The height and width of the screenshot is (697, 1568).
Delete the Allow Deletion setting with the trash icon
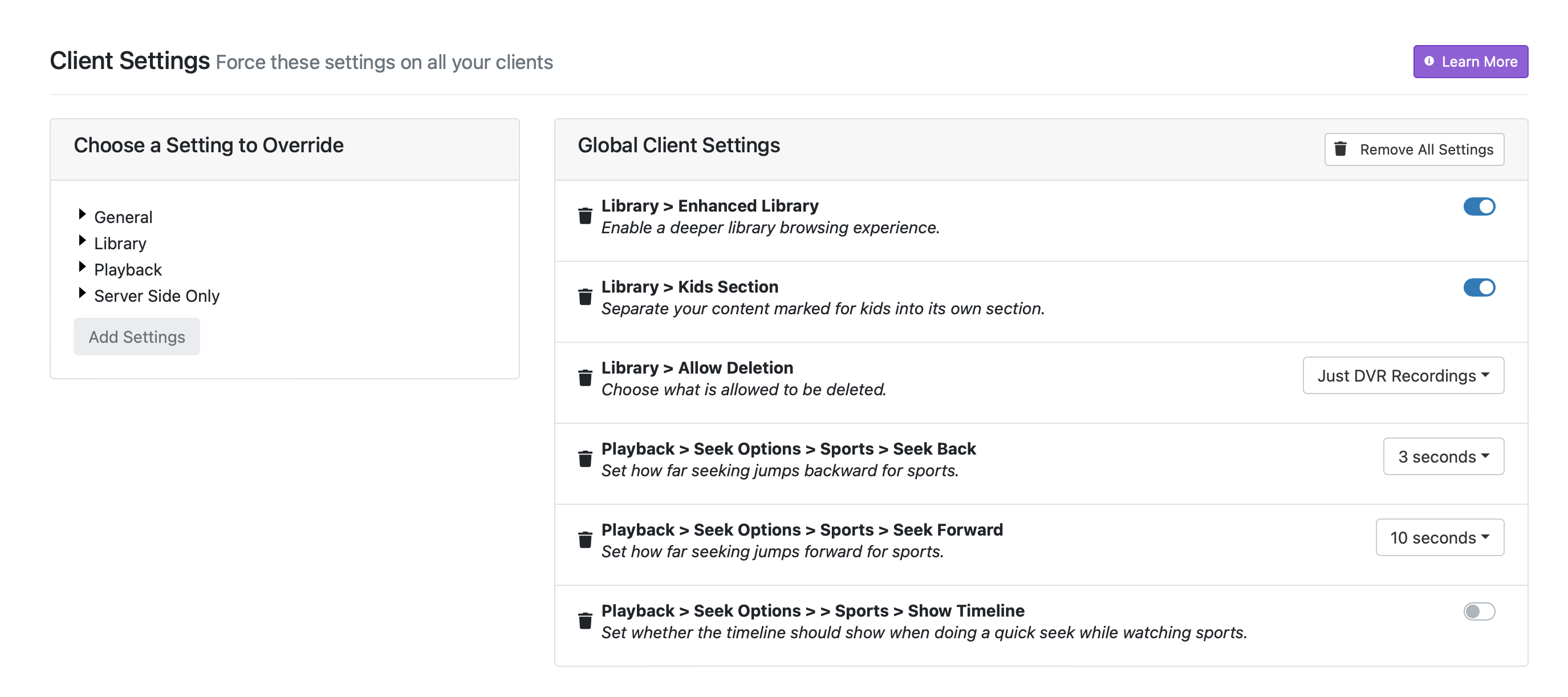(586, 378)
